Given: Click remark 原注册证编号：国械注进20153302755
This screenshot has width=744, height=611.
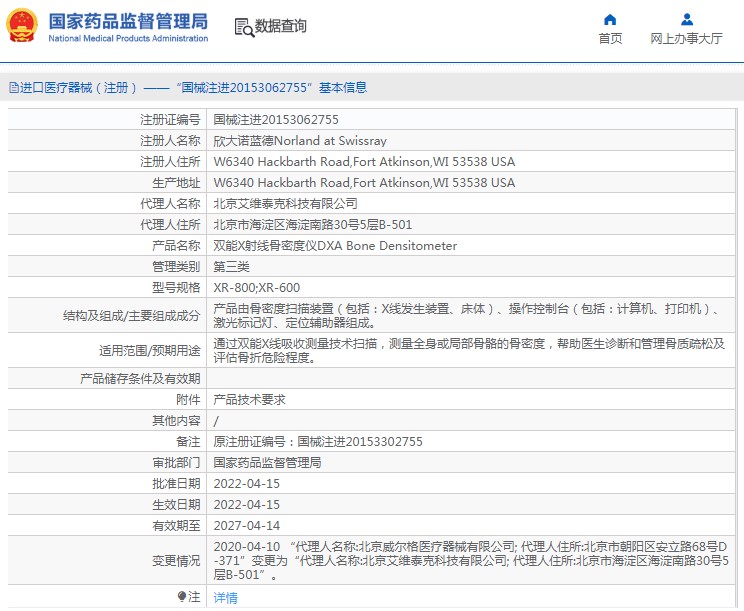Looking at the screenshot, I should tap(317, 442).
